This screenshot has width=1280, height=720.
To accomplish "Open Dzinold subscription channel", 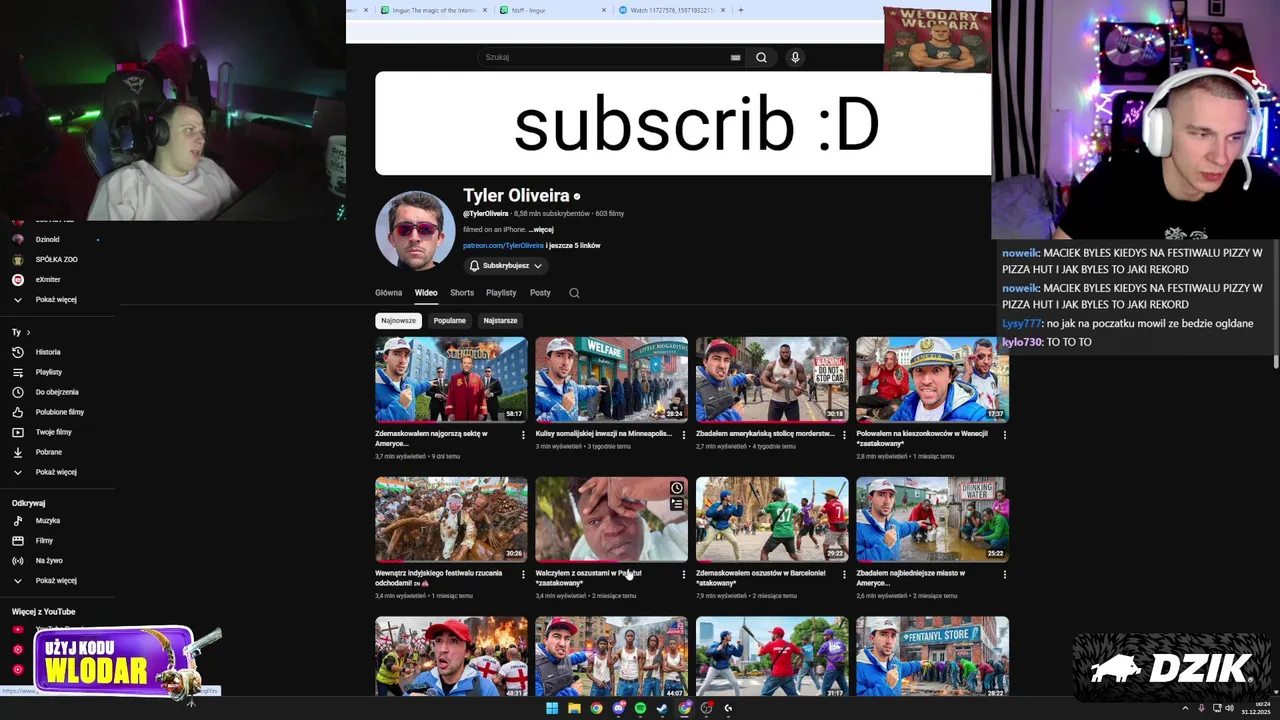I will point(47,239).
